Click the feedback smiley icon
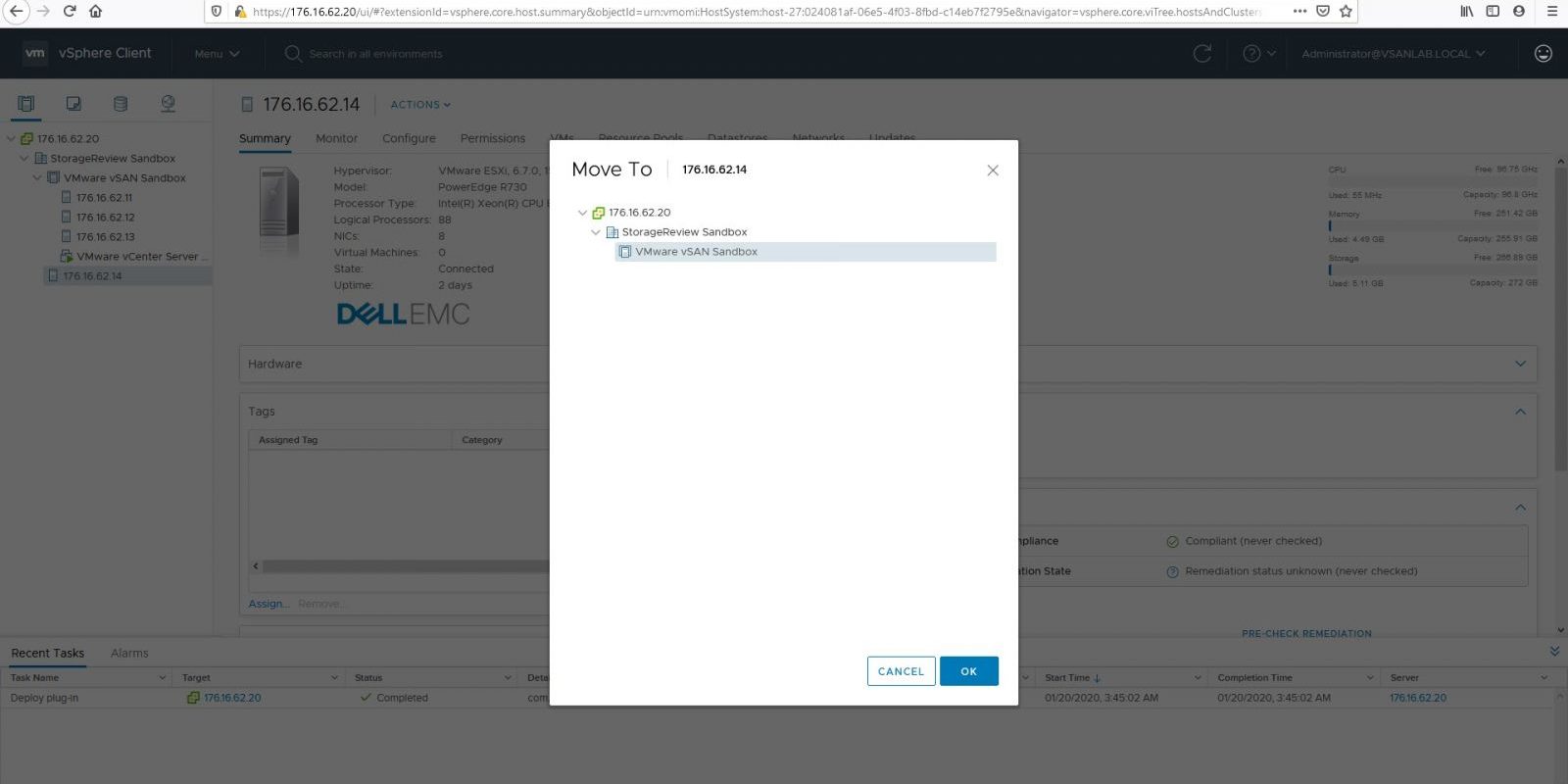Viewport: 1568px width, 784px height. (1543, 54)
